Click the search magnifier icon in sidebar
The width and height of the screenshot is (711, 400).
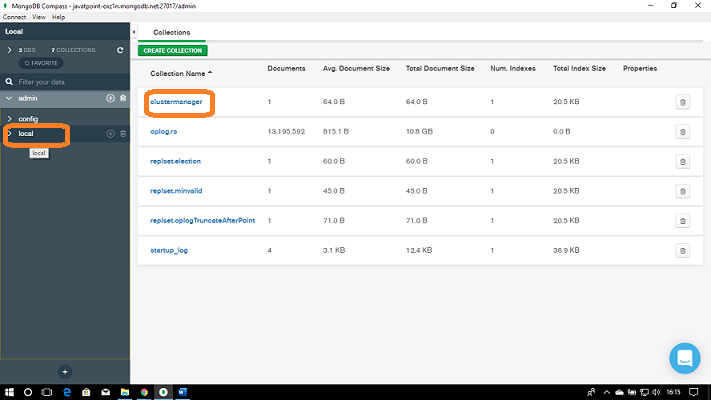pos(9,82)
